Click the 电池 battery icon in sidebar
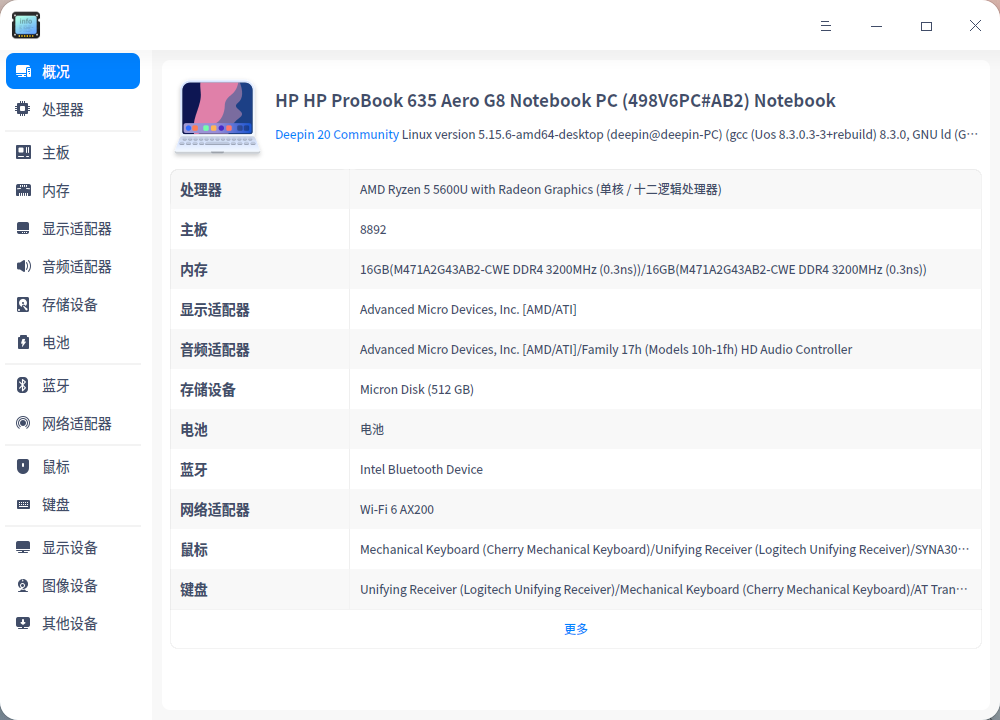 click(x=23, y=342)
